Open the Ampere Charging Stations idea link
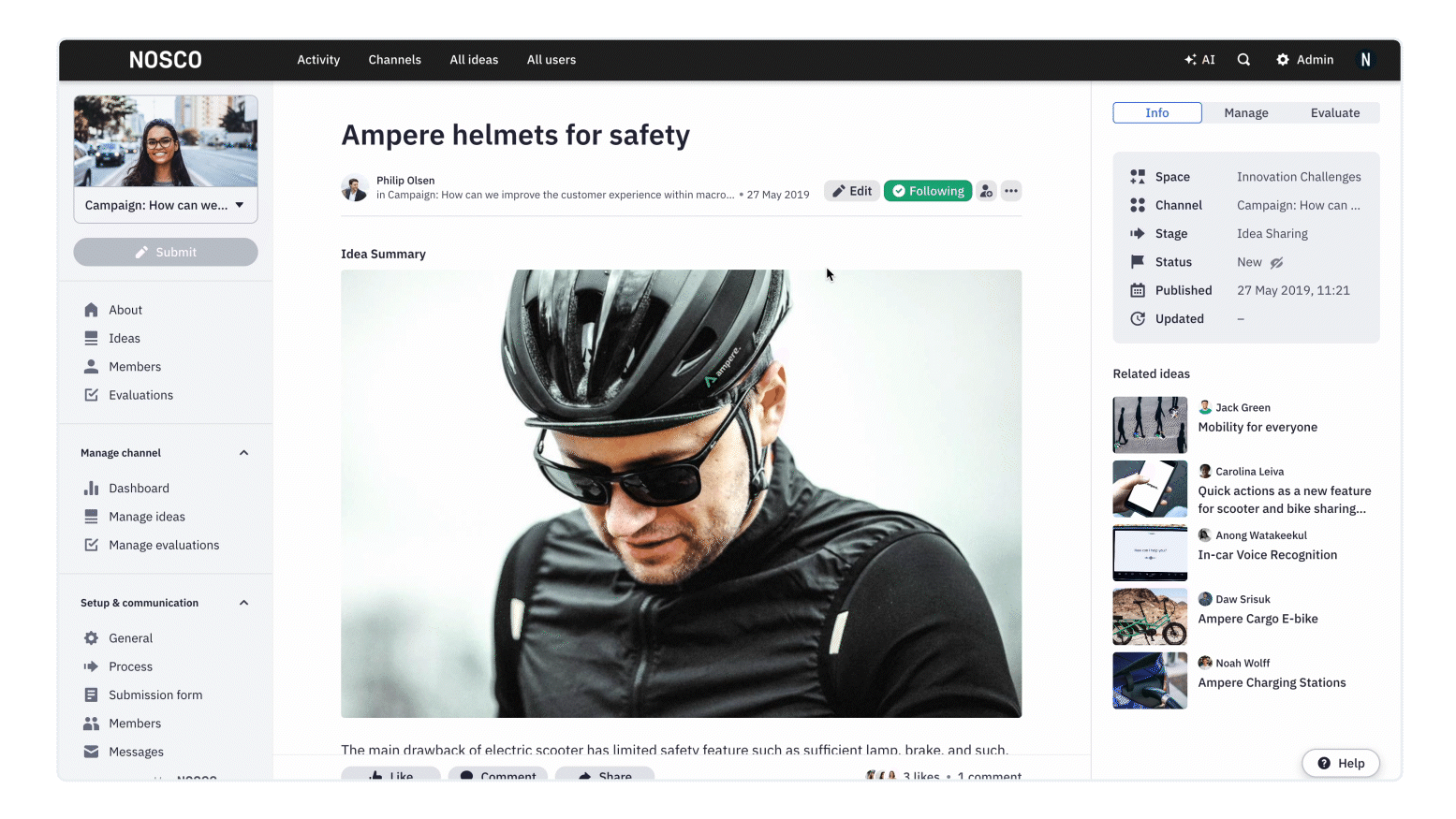Image resolution: width=1456 pixels, height=819 pixels. [1272, 683]
